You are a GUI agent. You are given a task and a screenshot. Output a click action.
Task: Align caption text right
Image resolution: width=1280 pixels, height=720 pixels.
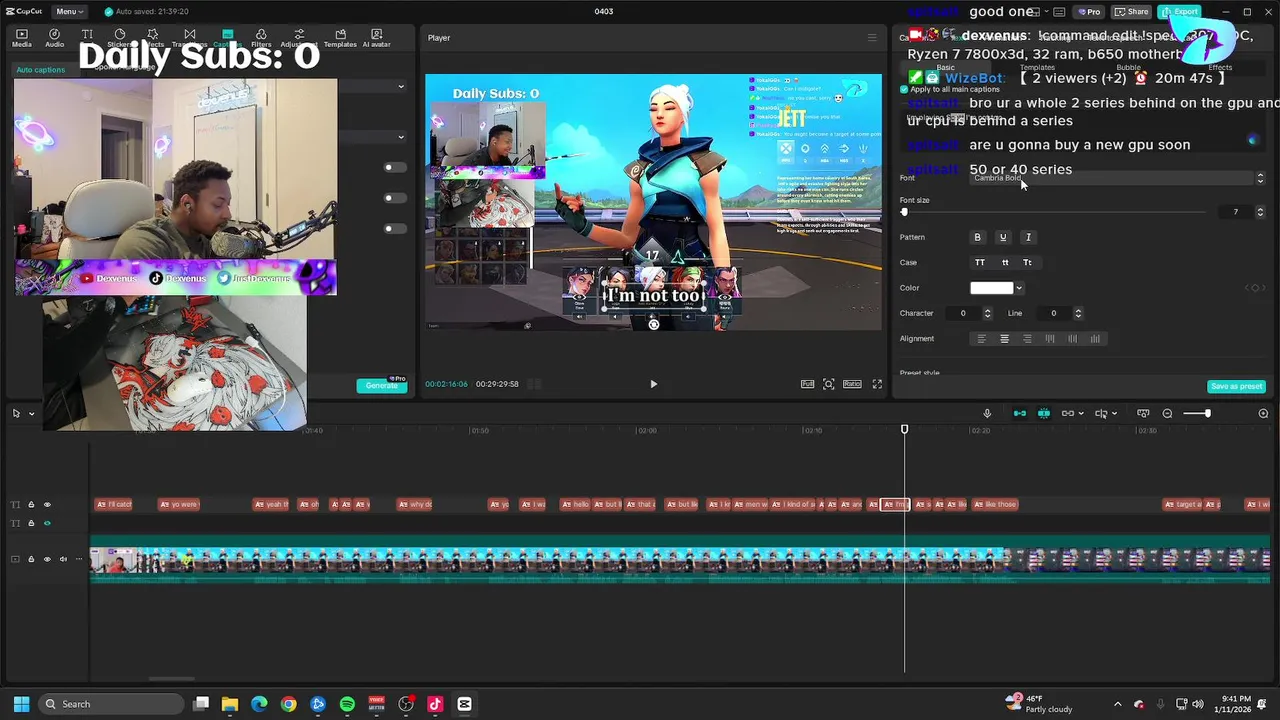point(1027,339)
